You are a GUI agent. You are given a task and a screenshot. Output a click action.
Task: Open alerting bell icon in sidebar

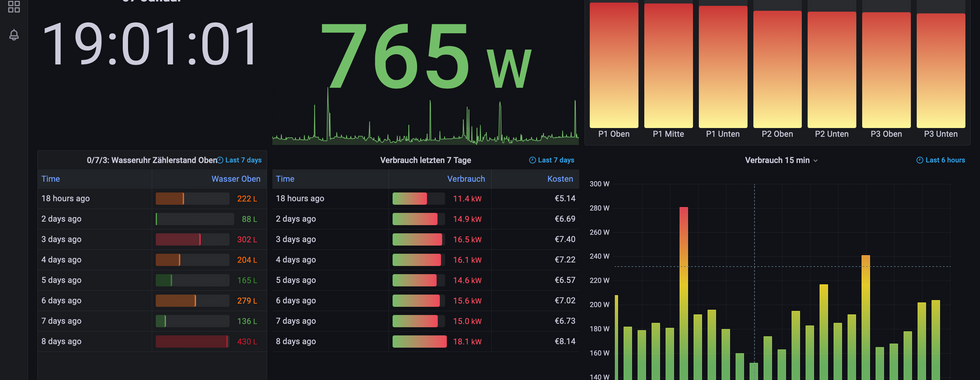click(x=14, y=35)
